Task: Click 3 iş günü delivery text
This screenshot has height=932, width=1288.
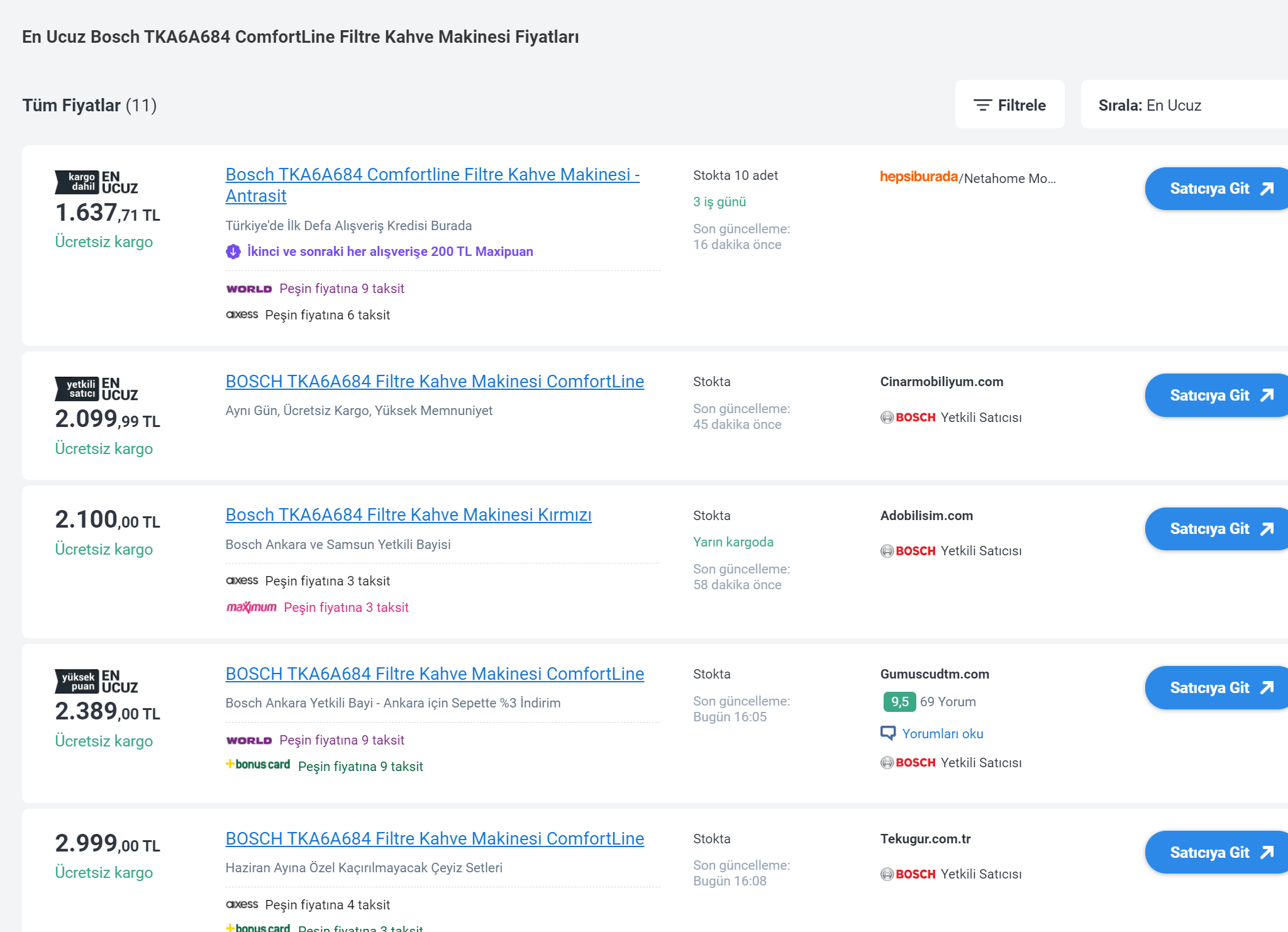Action: pos(719,202)
